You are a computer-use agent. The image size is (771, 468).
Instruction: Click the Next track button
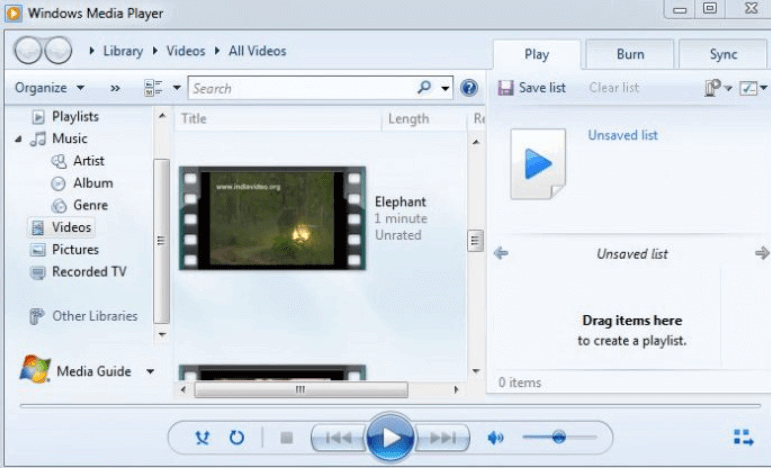[443, 437]
